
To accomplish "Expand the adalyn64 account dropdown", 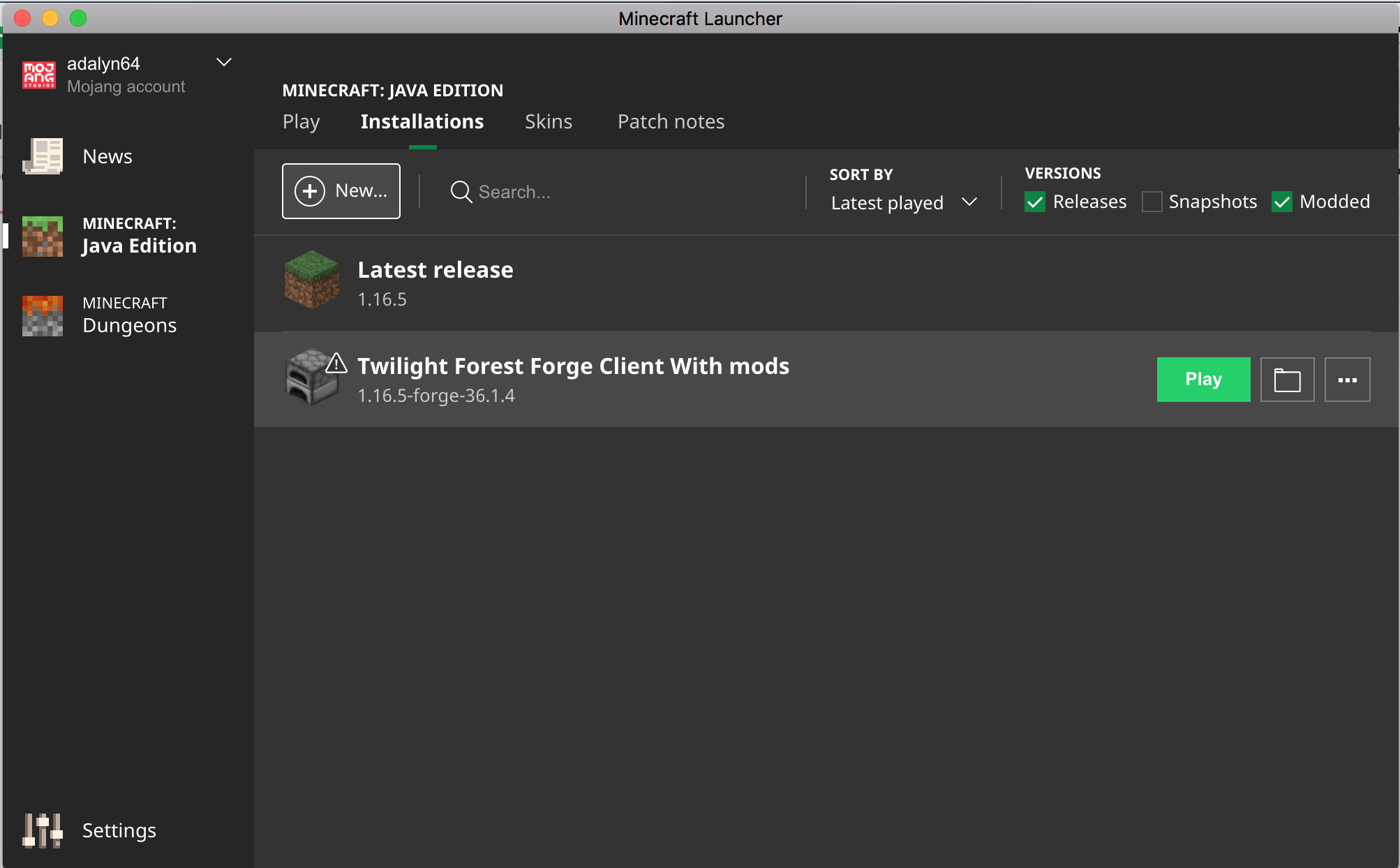I will [224, 63].
